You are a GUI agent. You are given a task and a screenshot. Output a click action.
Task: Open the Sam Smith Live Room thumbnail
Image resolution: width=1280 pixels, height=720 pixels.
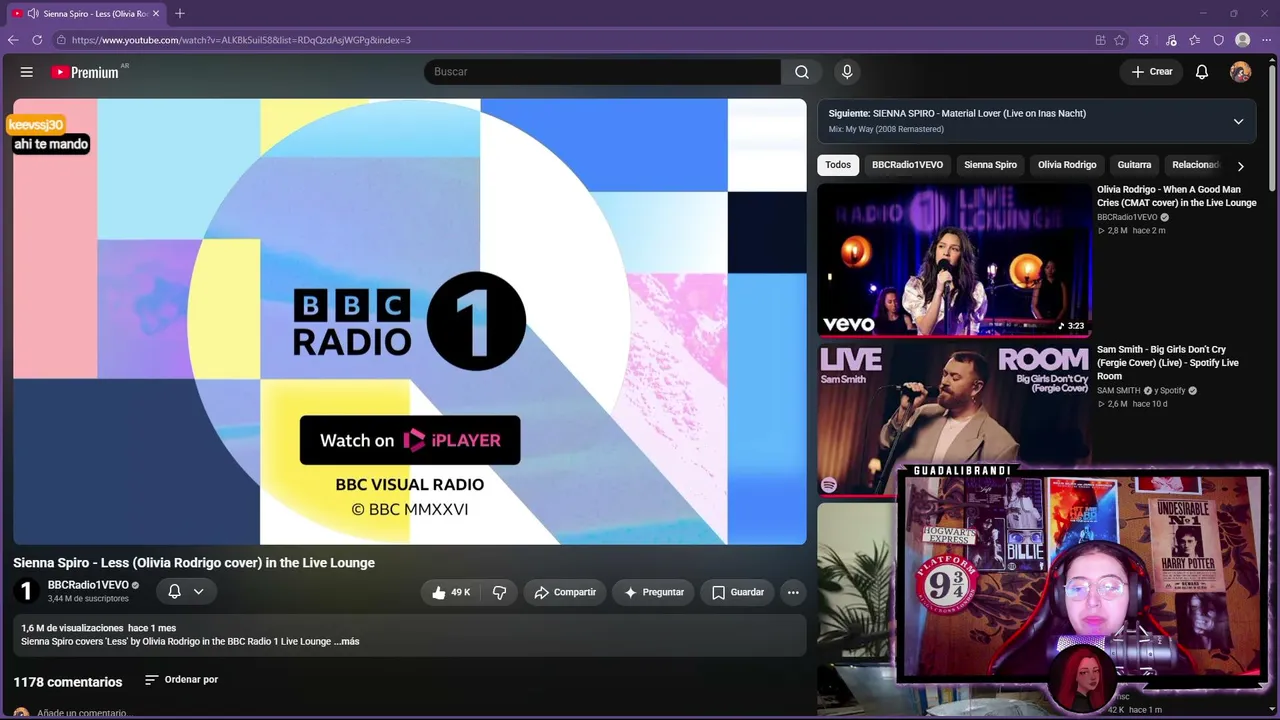click(954, 420)
